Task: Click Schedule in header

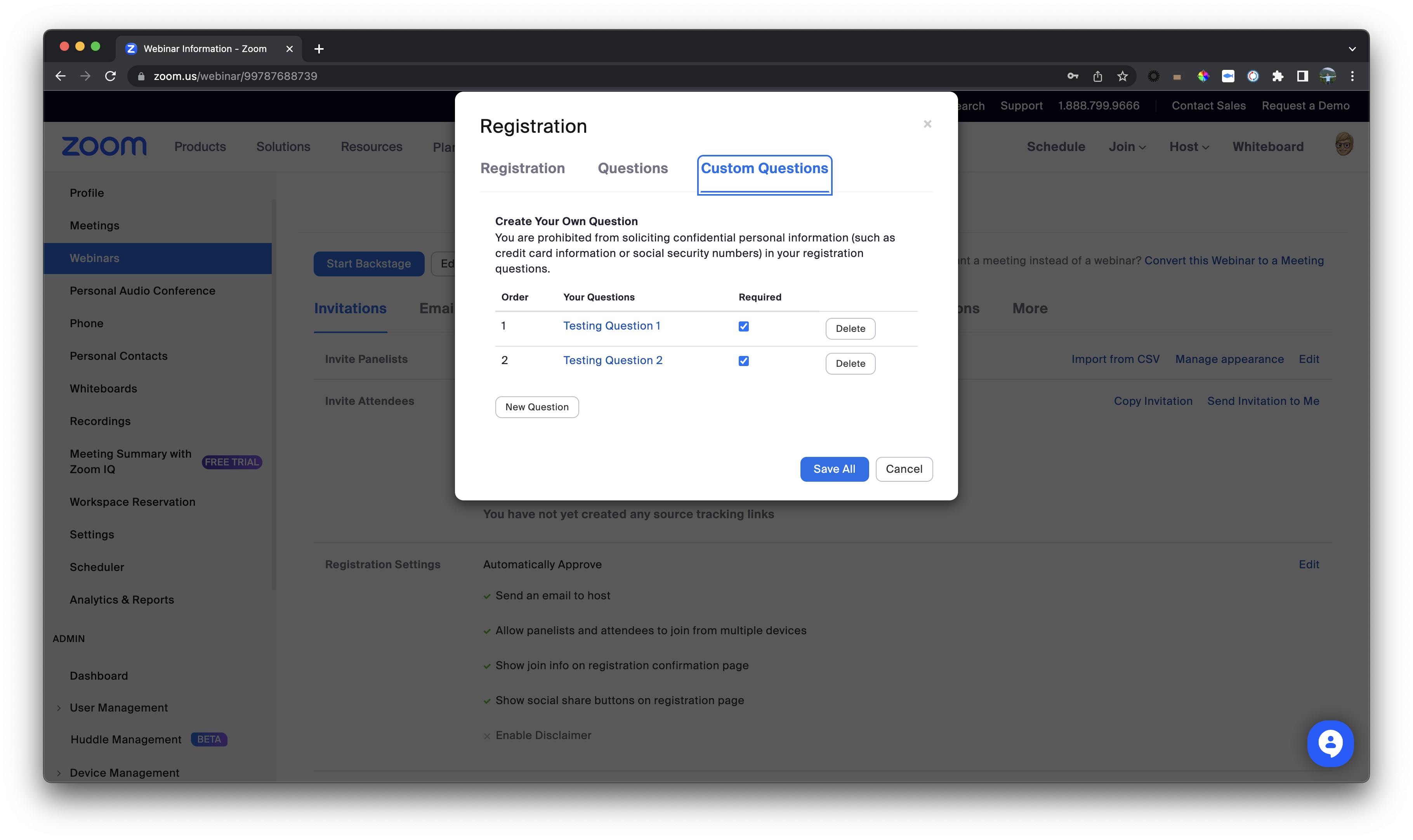Action: tap(1055, 147)
